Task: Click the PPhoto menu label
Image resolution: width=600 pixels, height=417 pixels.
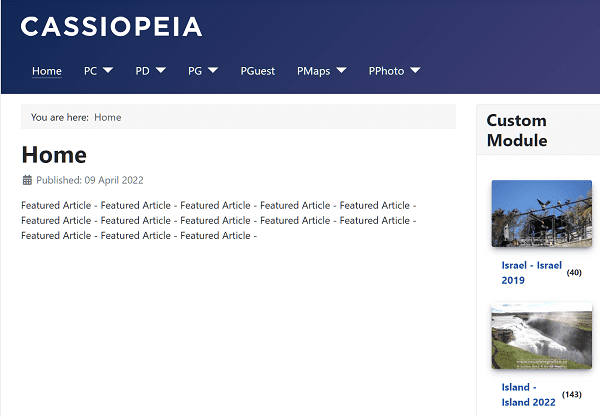Action: click(x=386, y=71)
